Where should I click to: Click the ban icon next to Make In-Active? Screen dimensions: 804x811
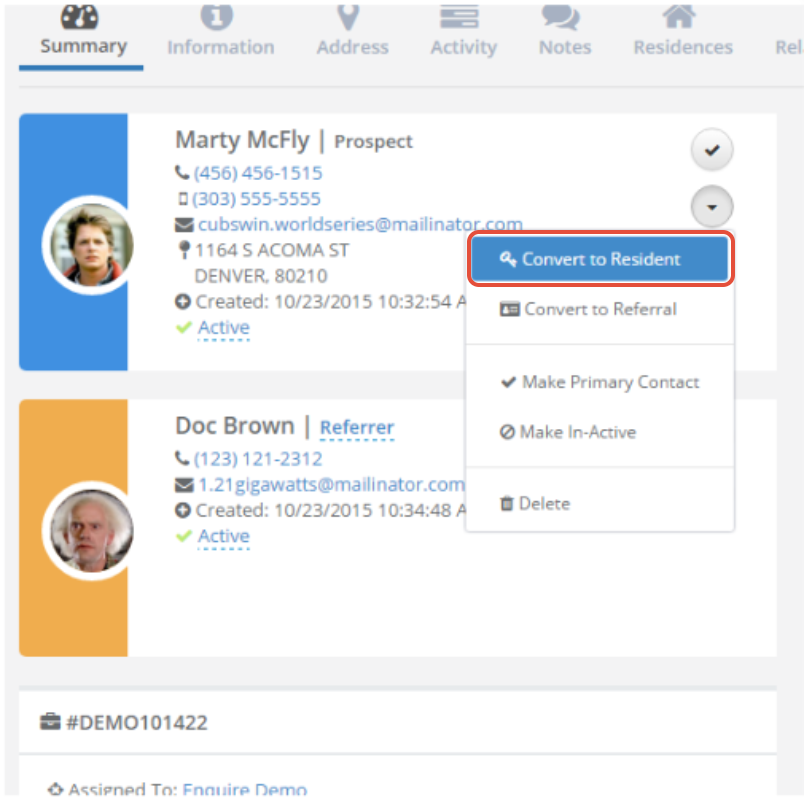(507, 432)
